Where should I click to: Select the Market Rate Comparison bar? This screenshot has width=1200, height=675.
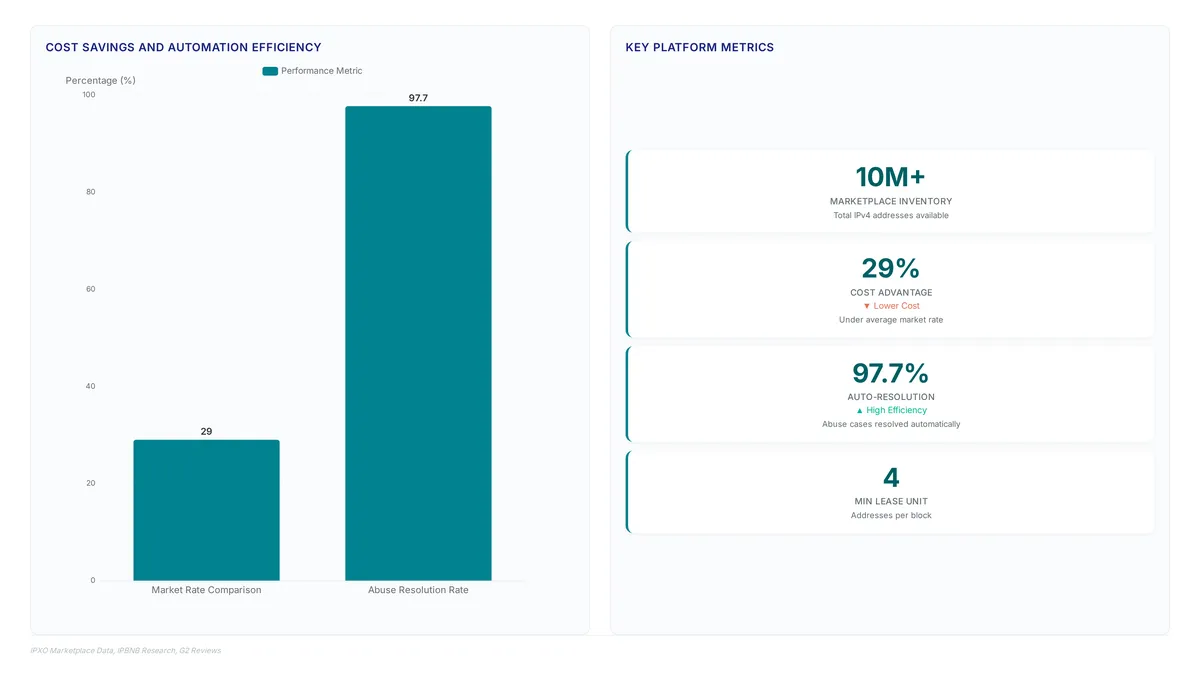206,510
